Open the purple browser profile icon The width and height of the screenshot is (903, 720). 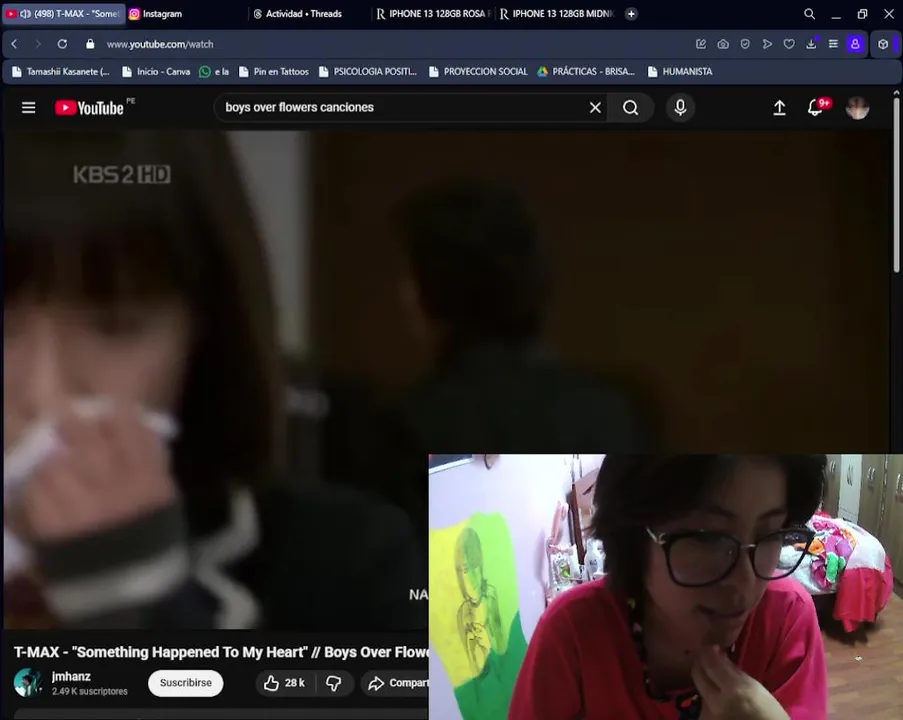(x=855, y=44)
